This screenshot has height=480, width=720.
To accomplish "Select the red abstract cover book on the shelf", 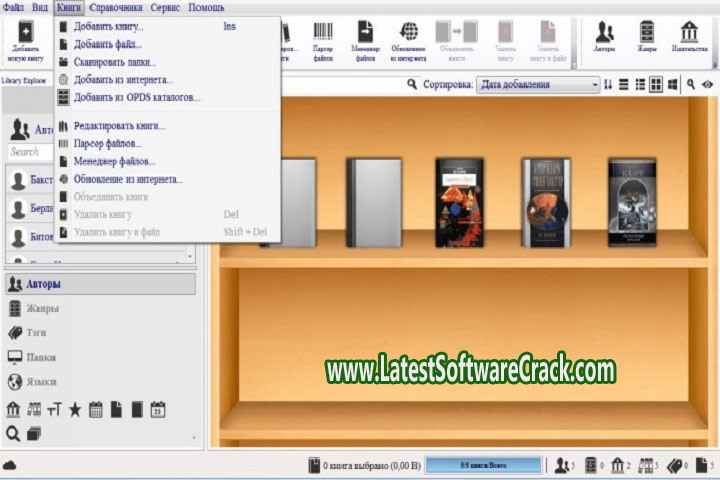I will coord(460,203).
